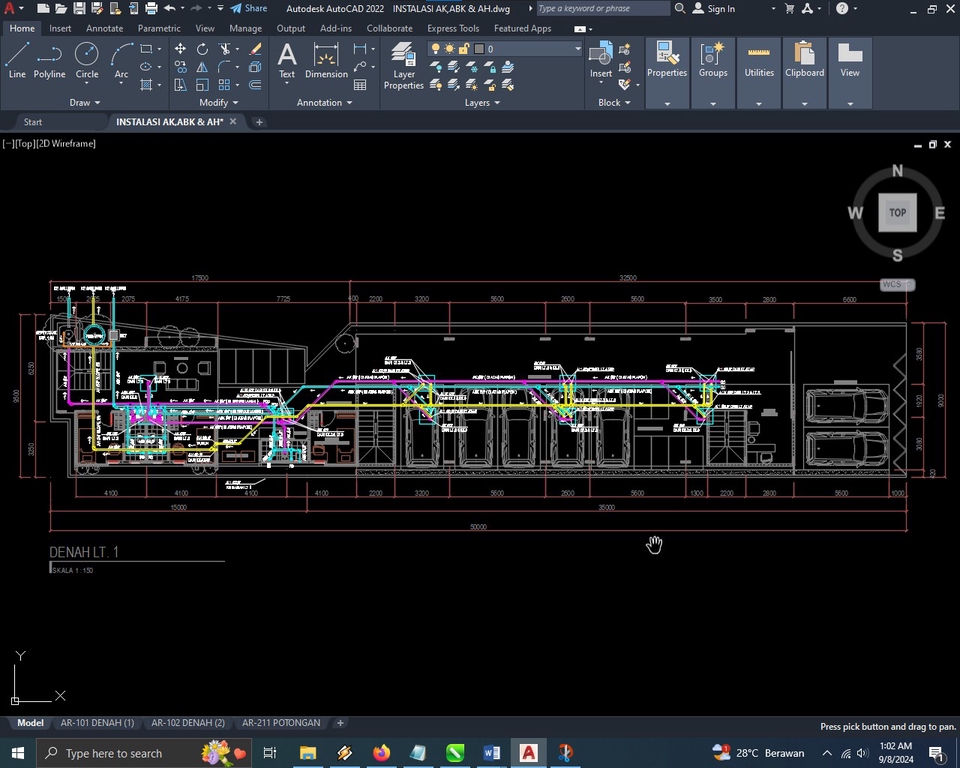The height and width of the screenshot is (768, 960).
Task: Open the Groups panel button
Action: click(713, 60)
